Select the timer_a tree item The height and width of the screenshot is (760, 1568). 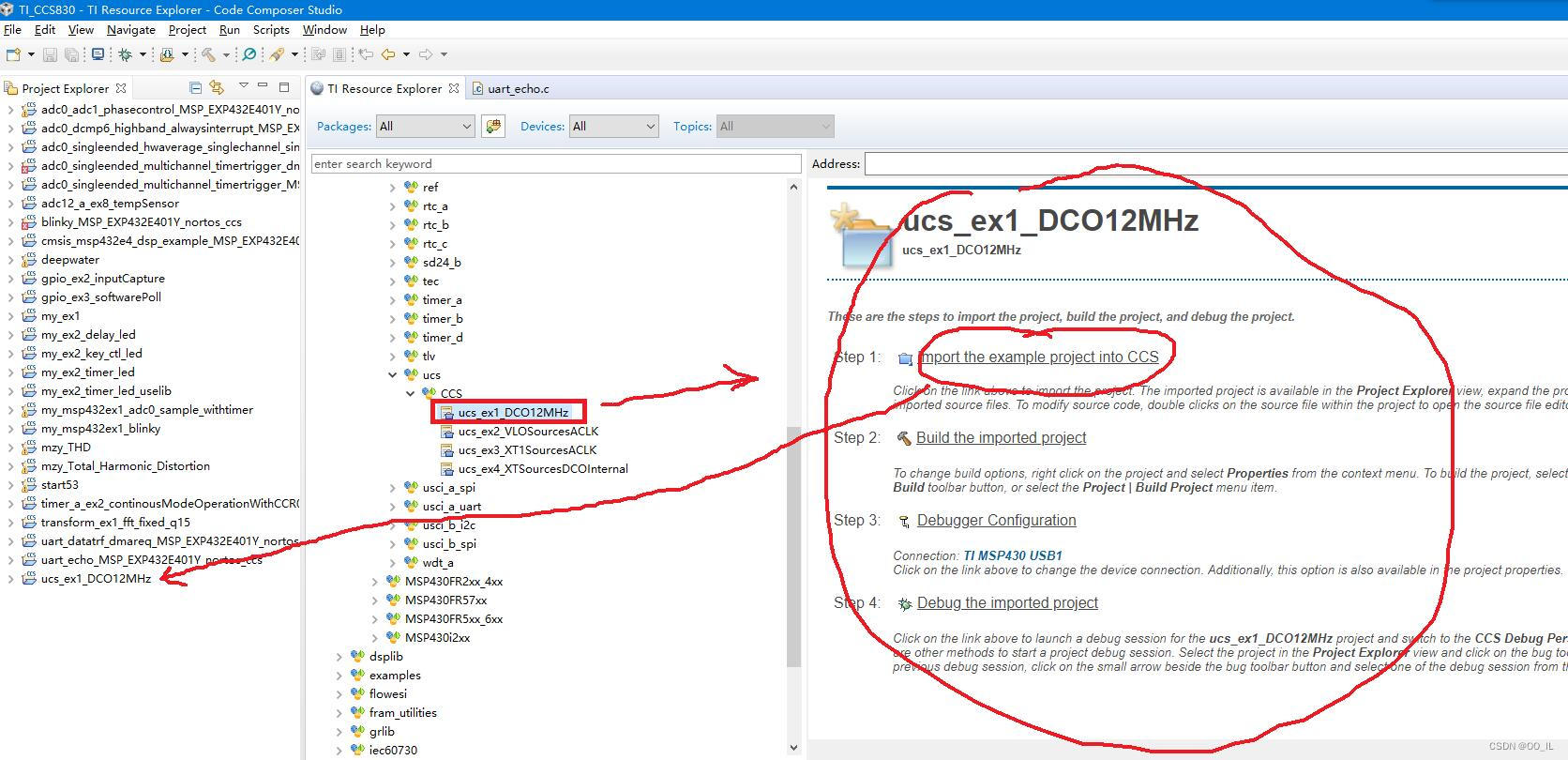pos(442,299)
